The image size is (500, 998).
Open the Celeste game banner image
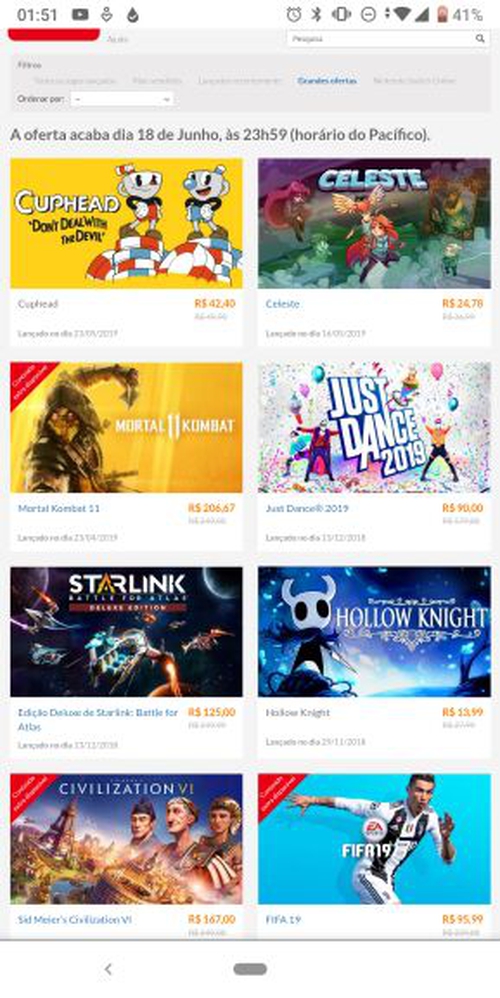click(374, 223)
